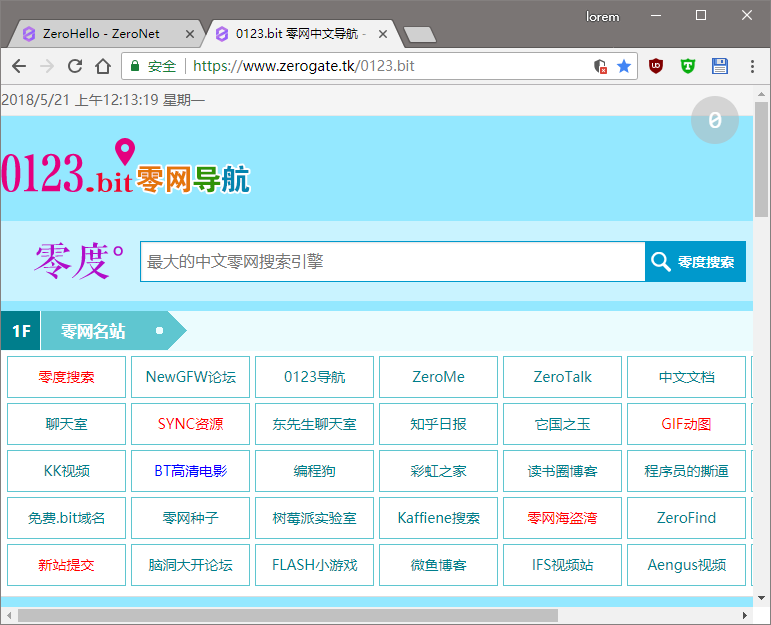
Task: Close the ZeroHello - ZeroNet tab
Action: click(x=190, y=34)
